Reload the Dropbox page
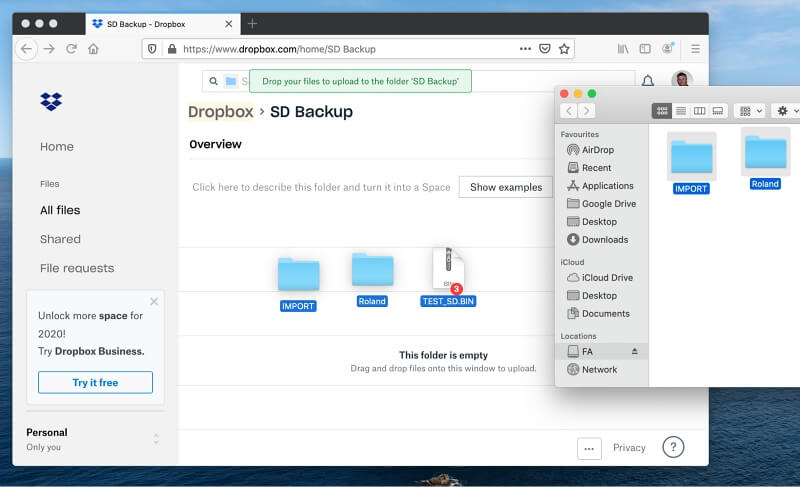The image size is (800, 487). pos(71,49)
